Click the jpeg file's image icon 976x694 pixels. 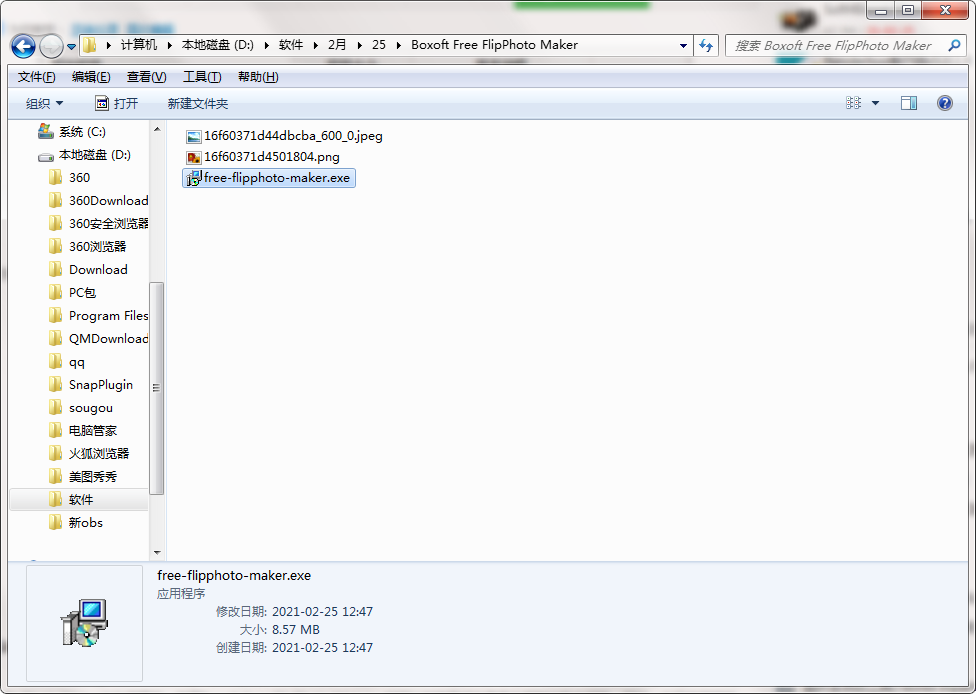coord(194,136)
